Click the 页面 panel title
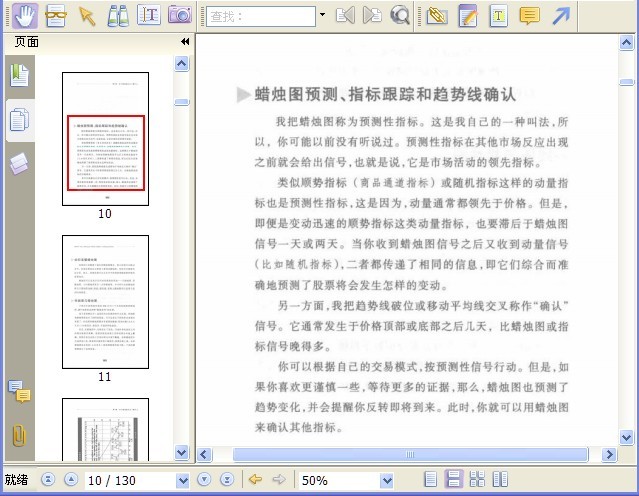The image size is (639, 496). point(26,42)
